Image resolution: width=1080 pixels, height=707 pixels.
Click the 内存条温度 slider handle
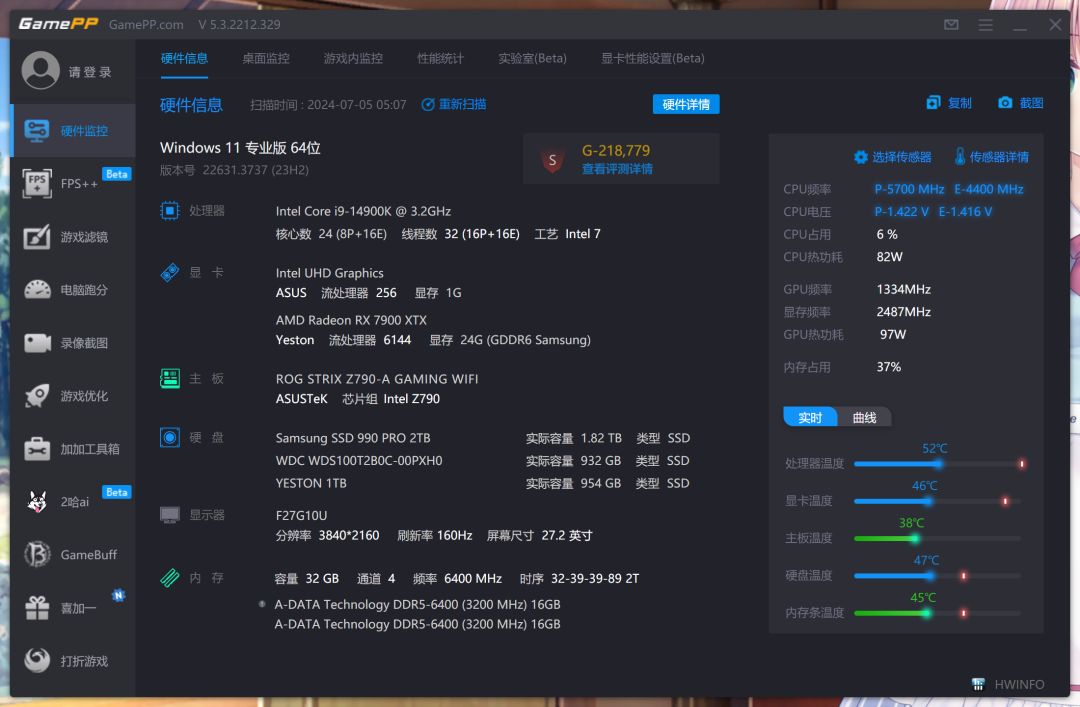tap(926, 613)
